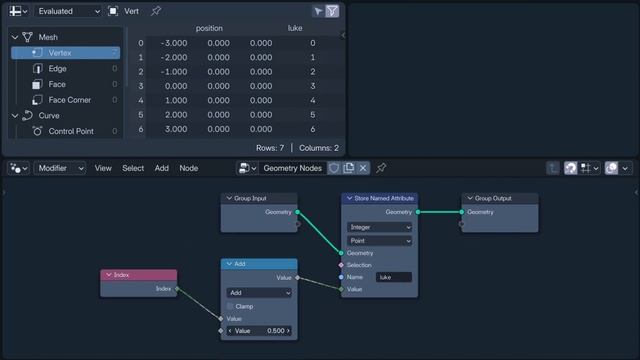This screenshot has height=360, width=640.
Task: Toggle the spreadsheet pin icon
Action: click(x=156, y=11)
